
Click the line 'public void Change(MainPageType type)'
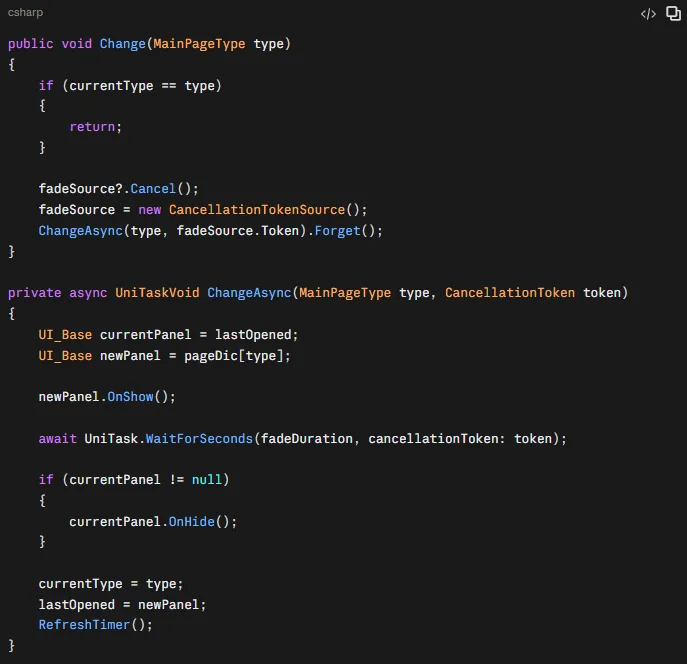tap(149, 44)
